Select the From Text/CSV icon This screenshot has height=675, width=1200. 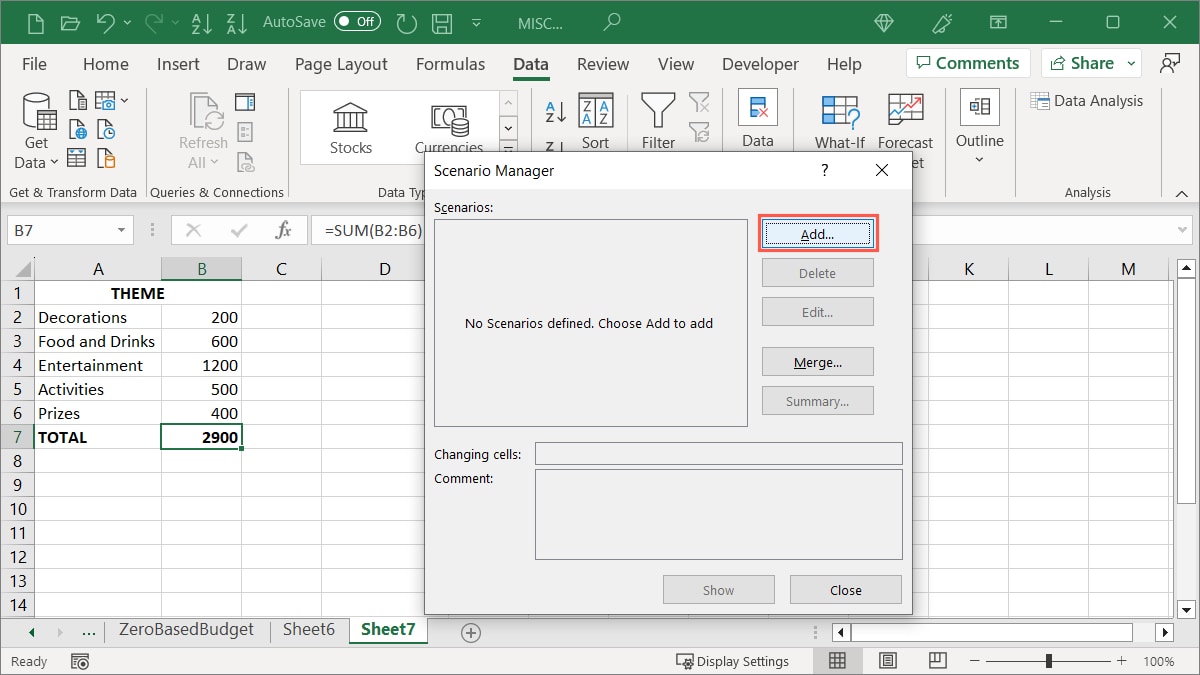tap(78, 100)
